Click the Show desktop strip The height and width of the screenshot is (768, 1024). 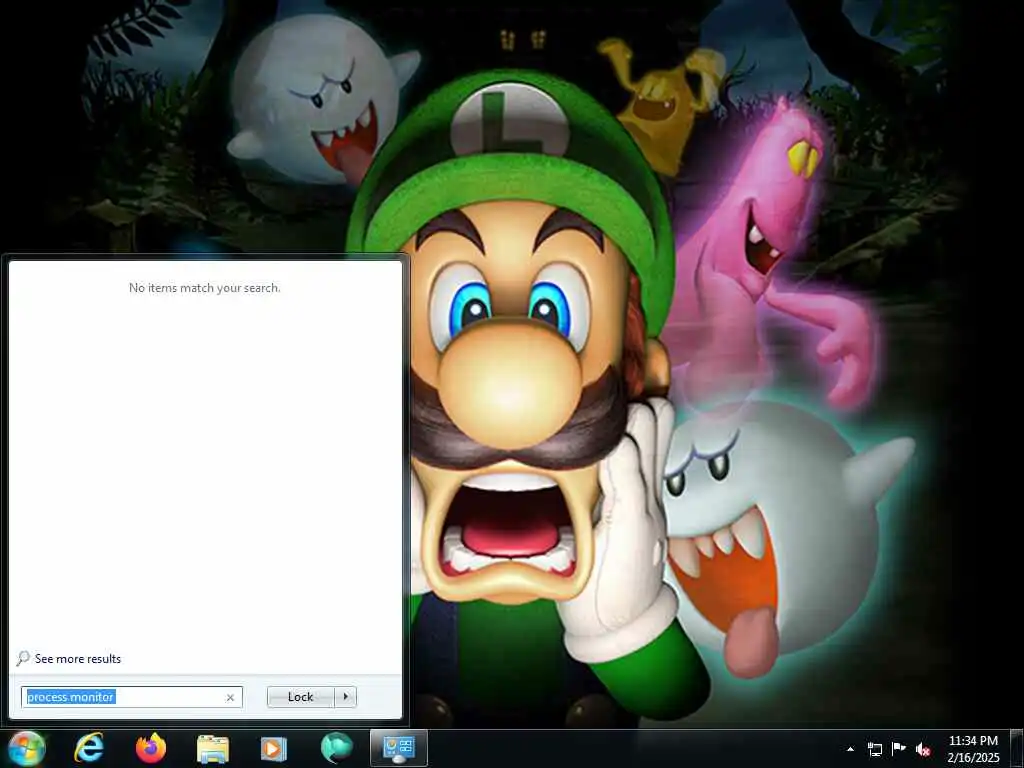pos(1017,749)
